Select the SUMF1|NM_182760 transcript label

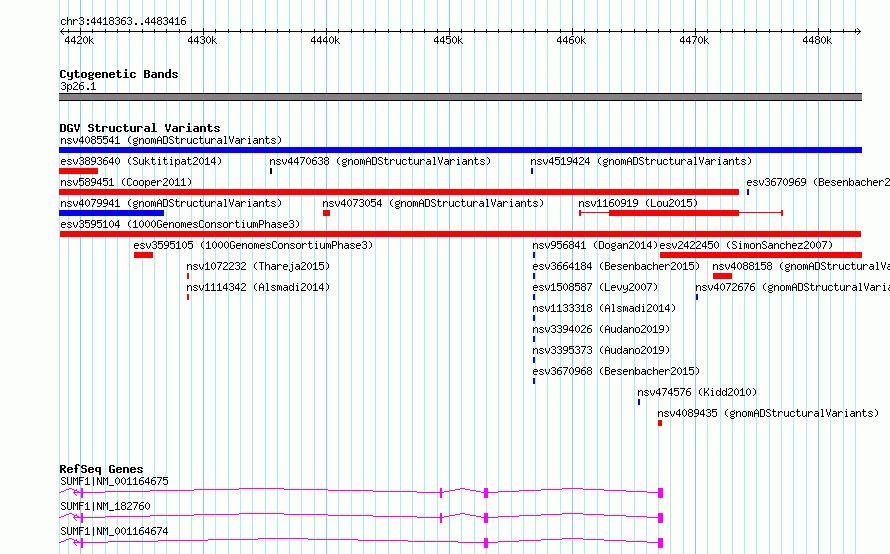(x=105, y=506)
